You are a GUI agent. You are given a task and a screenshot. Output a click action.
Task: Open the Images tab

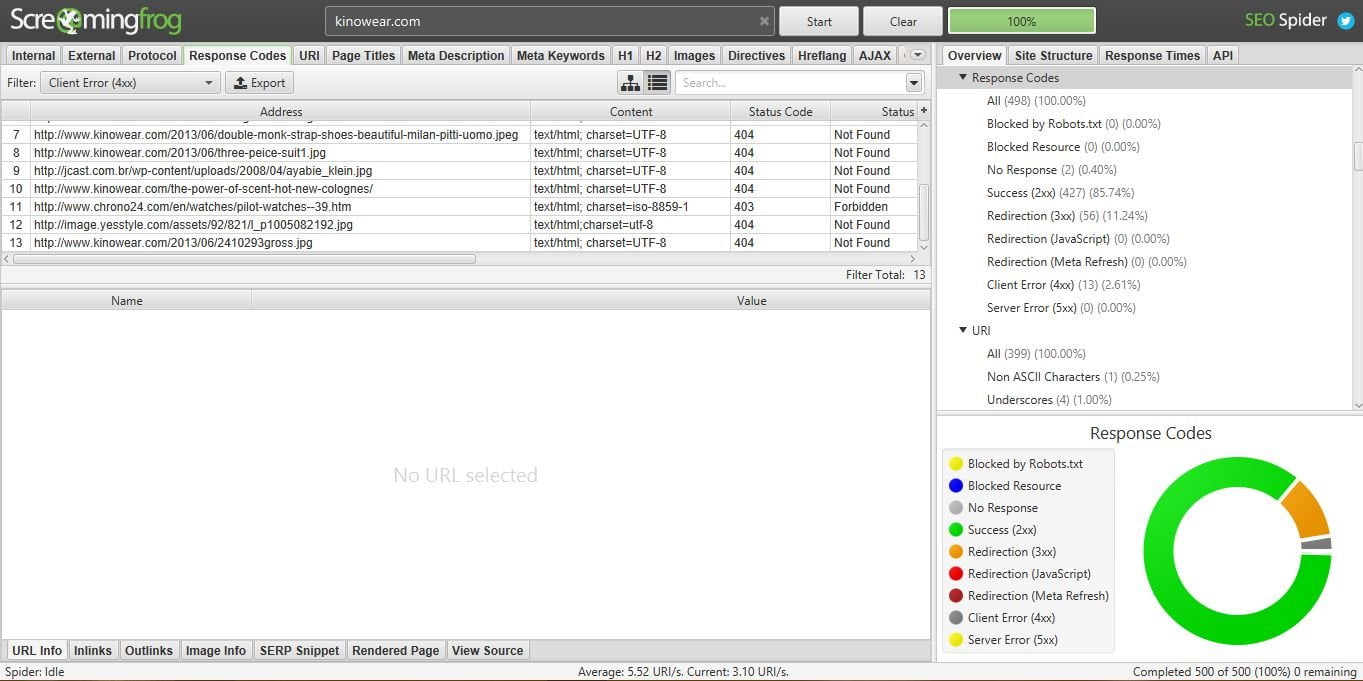pos(694,56)
